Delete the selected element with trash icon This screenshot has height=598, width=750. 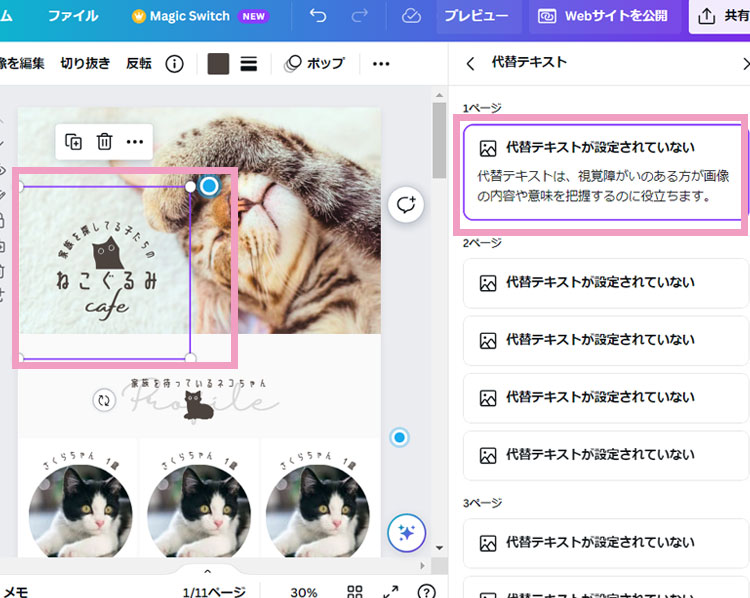click(x=104, y=142)
